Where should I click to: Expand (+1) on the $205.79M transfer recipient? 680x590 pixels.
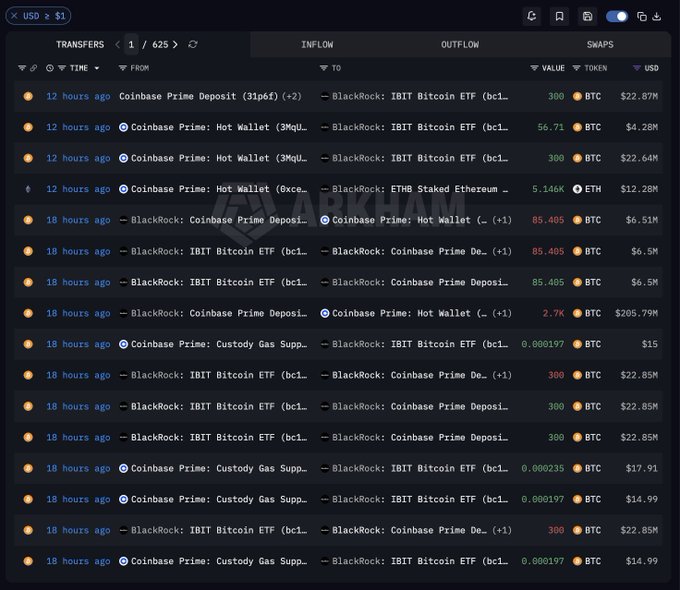[502, 313]
